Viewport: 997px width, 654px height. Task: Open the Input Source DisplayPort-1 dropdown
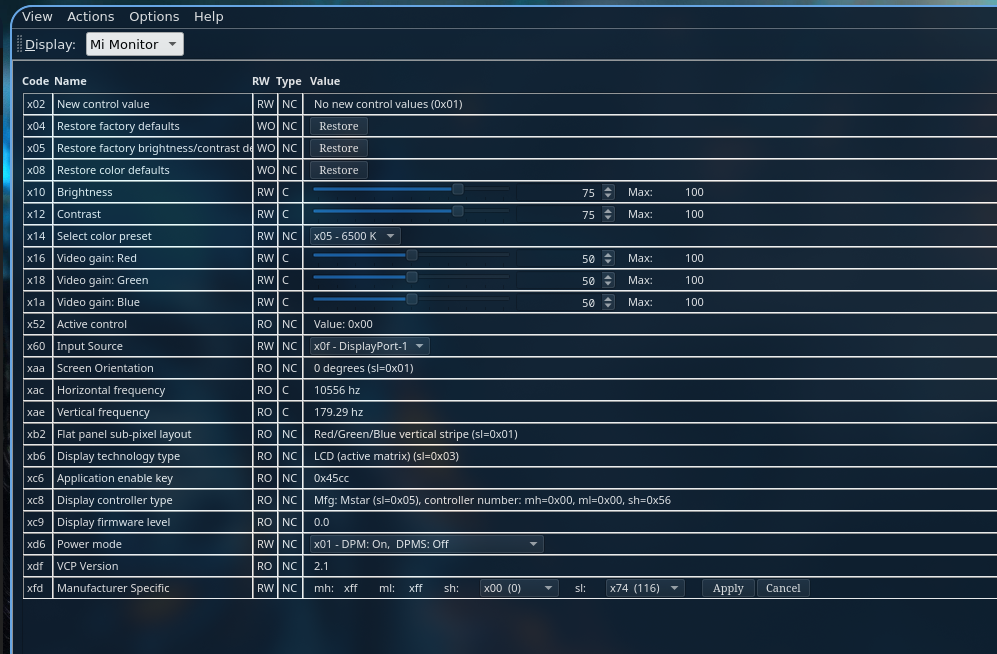(369, 346)
